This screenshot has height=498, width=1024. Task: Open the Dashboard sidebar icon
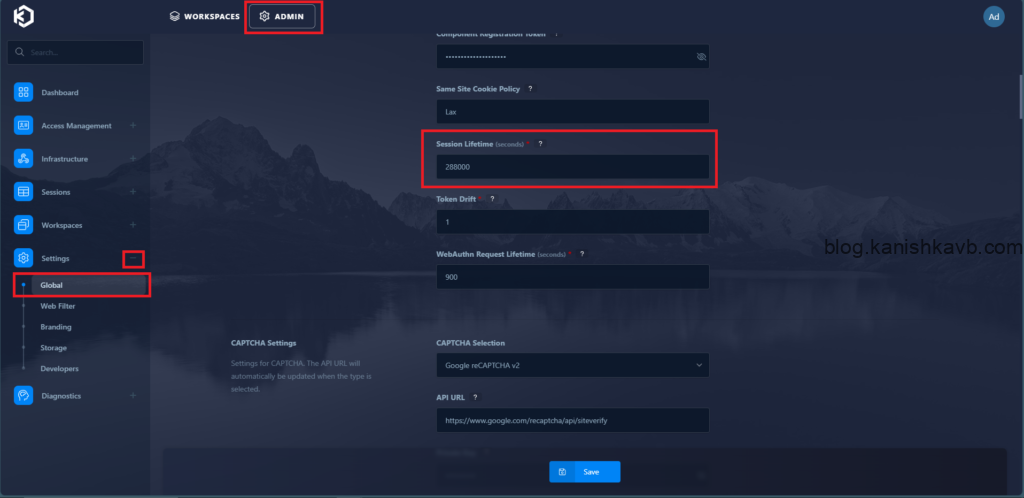click(24, 93)
